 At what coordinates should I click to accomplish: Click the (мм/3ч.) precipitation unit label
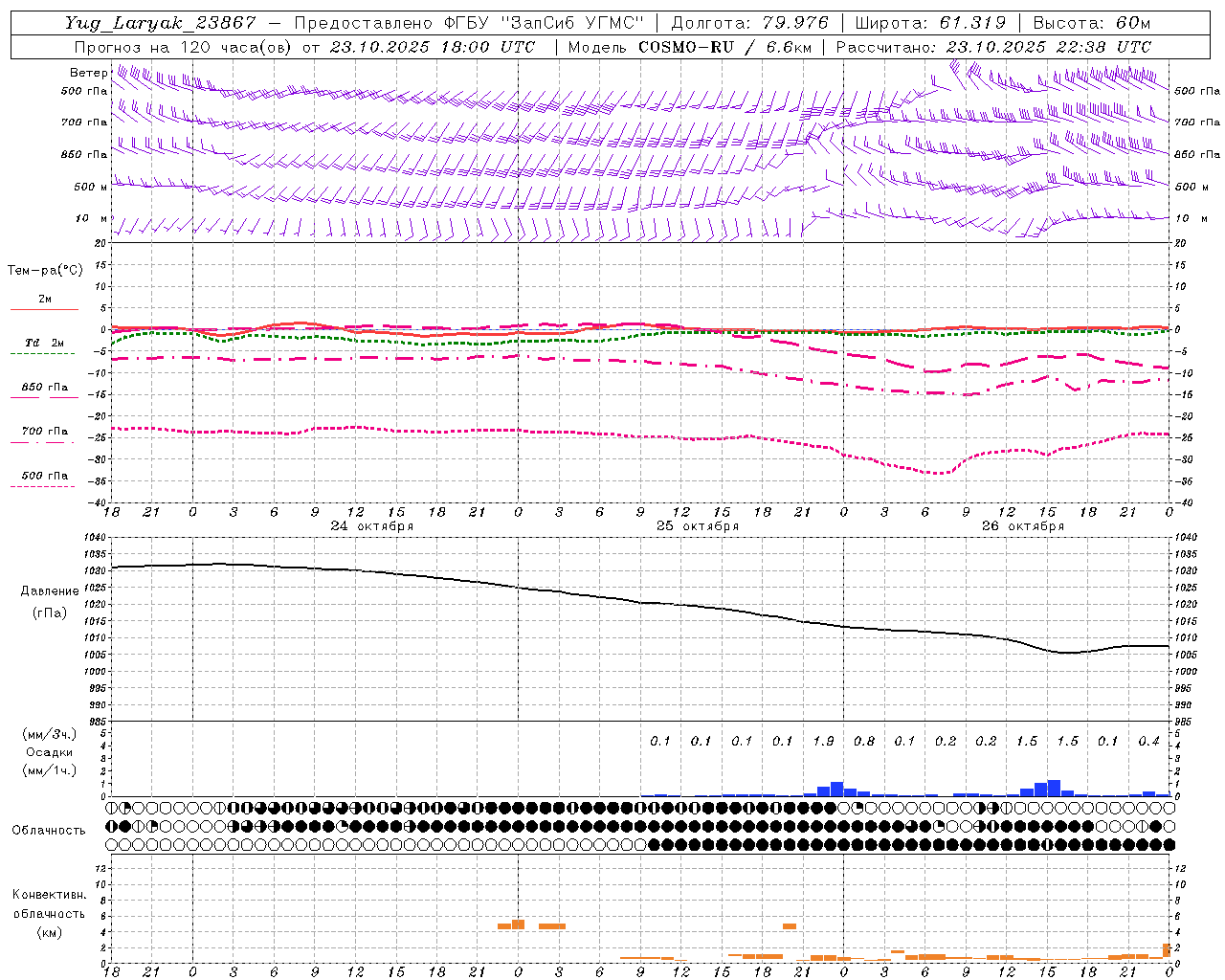click(49, 735)
